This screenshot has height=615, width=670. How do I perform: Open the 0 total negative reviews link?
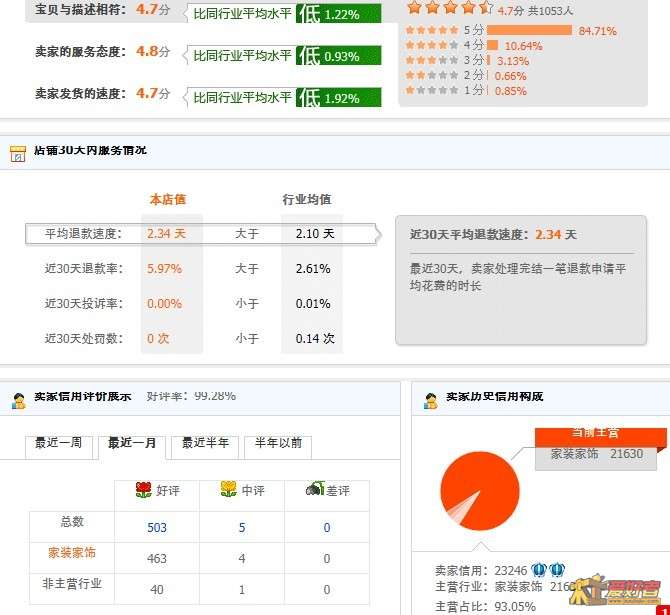327,527
